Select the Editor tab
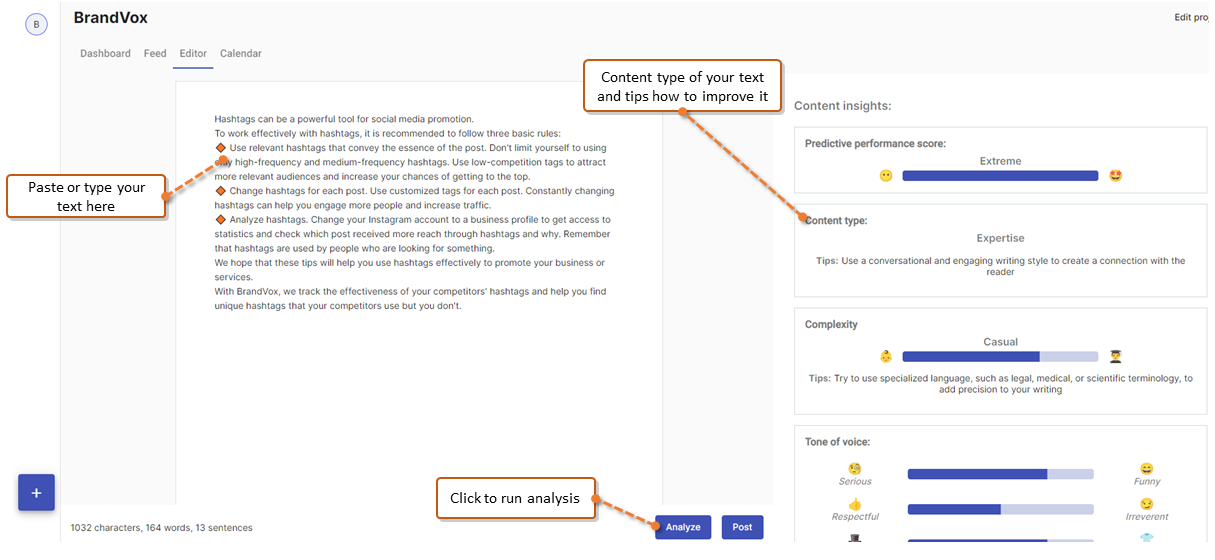 193,53
